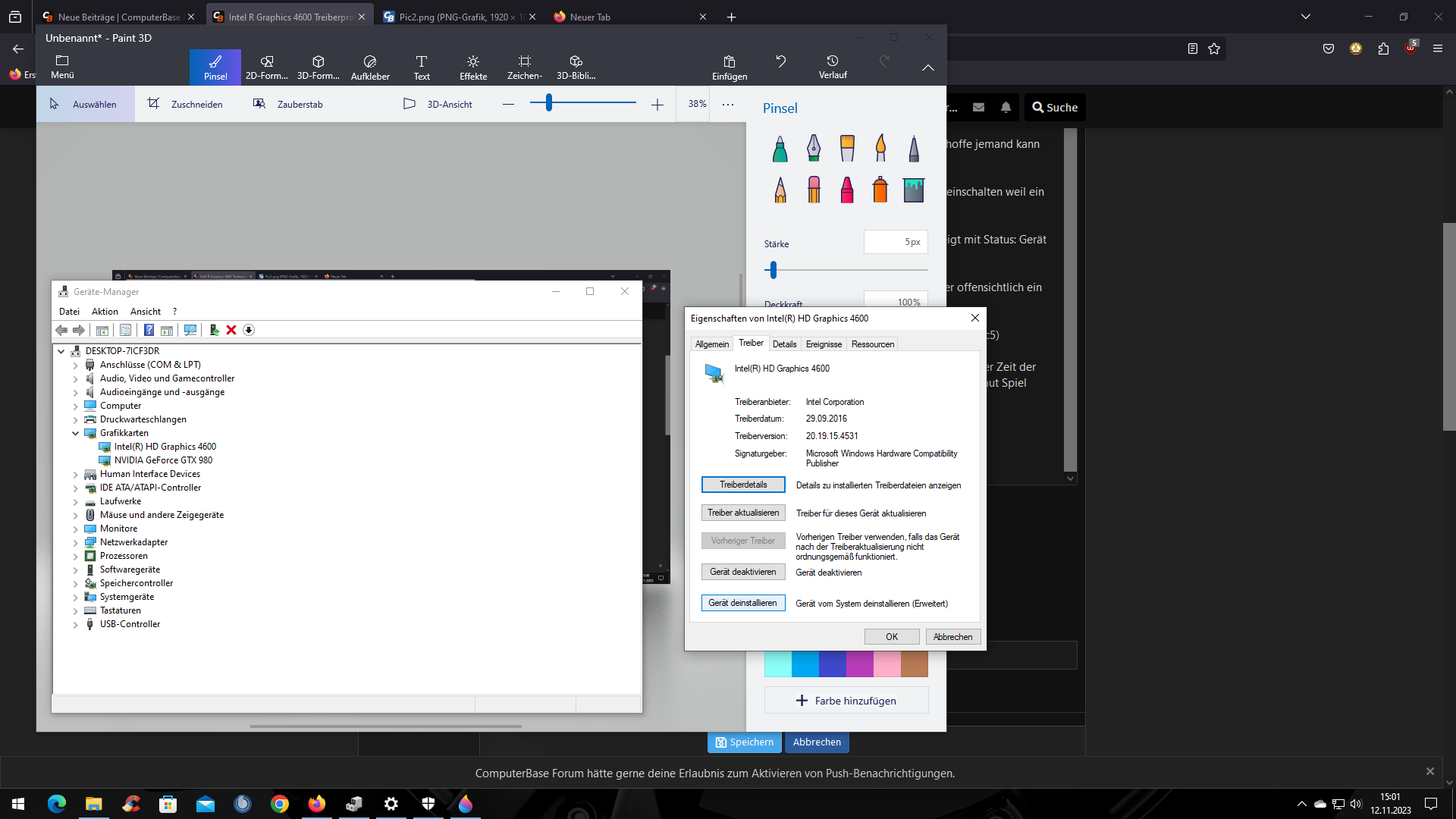Open the Effekte tool in ribbon
Viewport: 1456px width, 819px height.
(472, 67)
